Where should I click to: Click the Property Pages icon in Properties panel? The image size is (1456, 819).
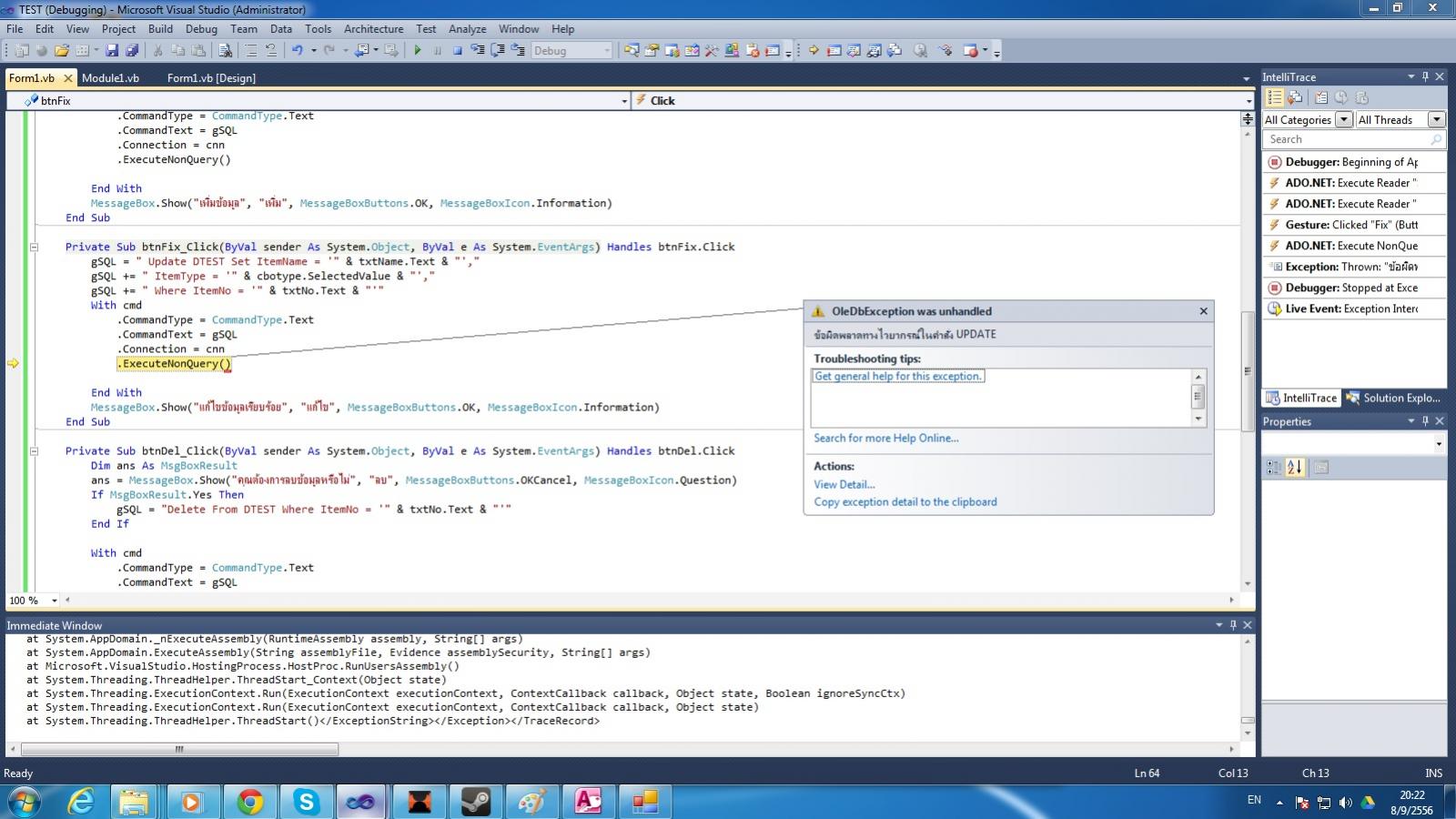click(x=1321, y=467)
